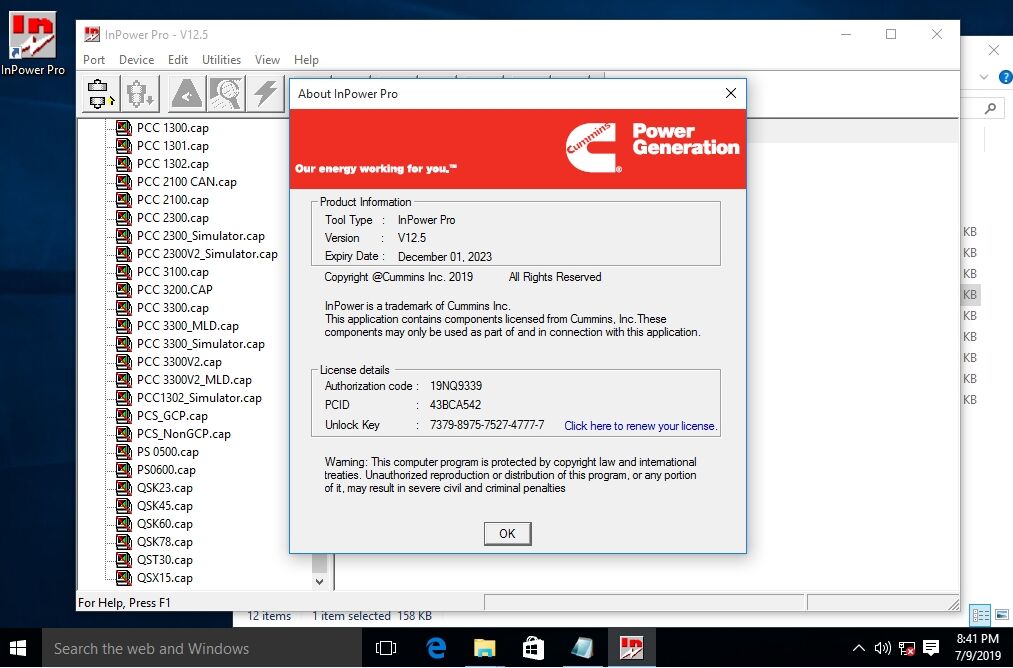
Task: Select PCC 2100.cap in the tree
Action: click(x=172, y=200)
